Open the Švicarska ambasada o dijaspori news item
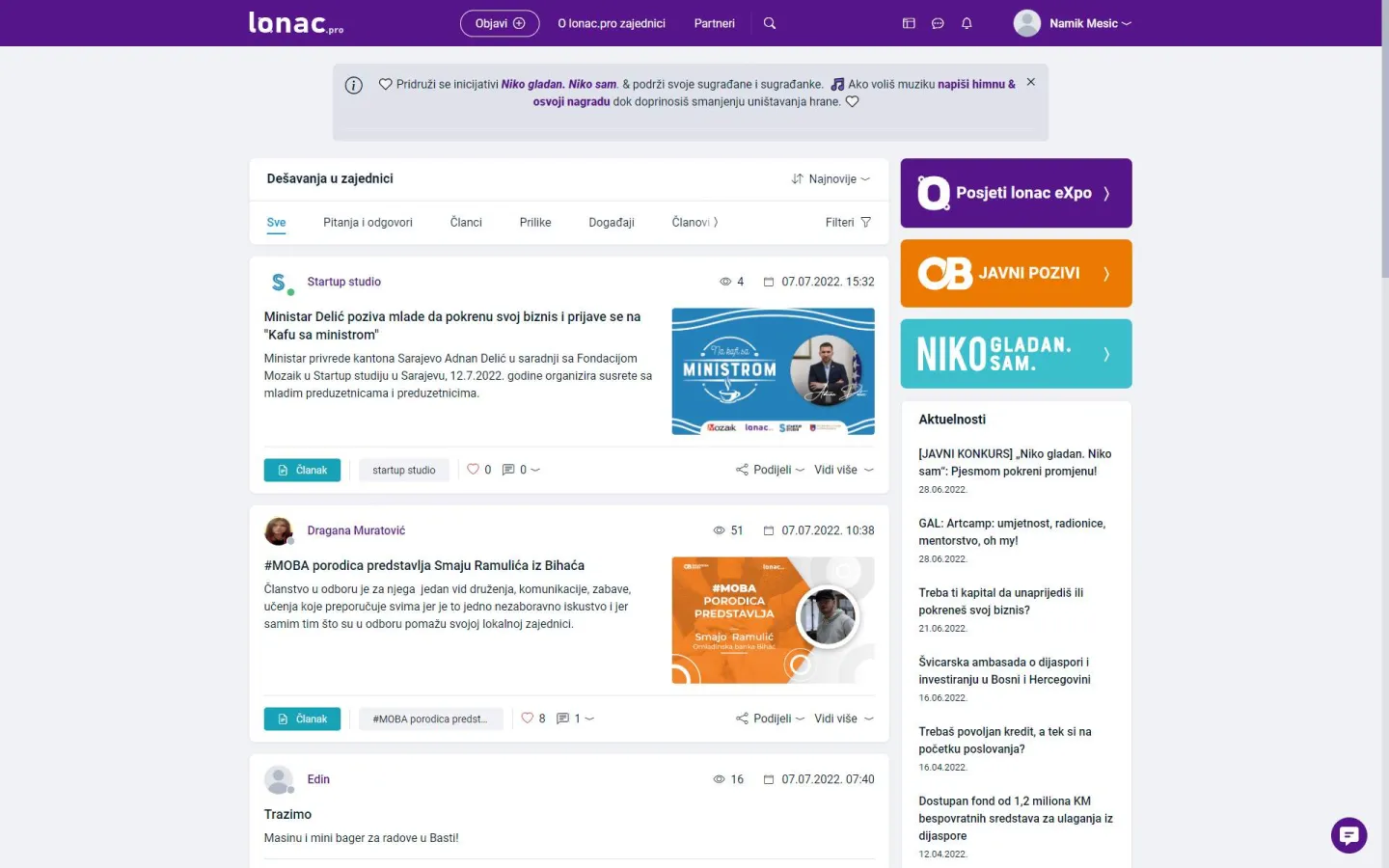This screenshot has height=868, width=1389. (x=1004, y=671)
